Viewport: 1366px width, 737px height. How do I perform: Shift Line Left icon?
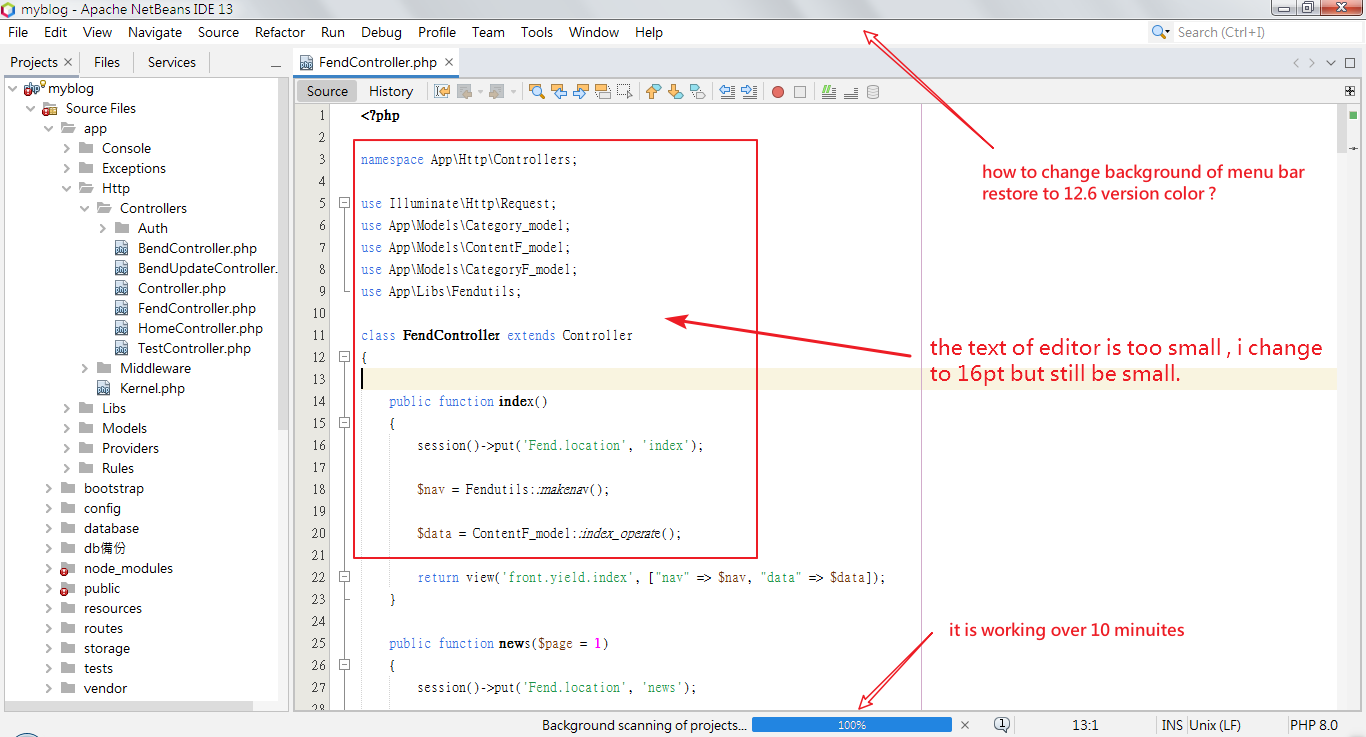click(x=727, y=91)
